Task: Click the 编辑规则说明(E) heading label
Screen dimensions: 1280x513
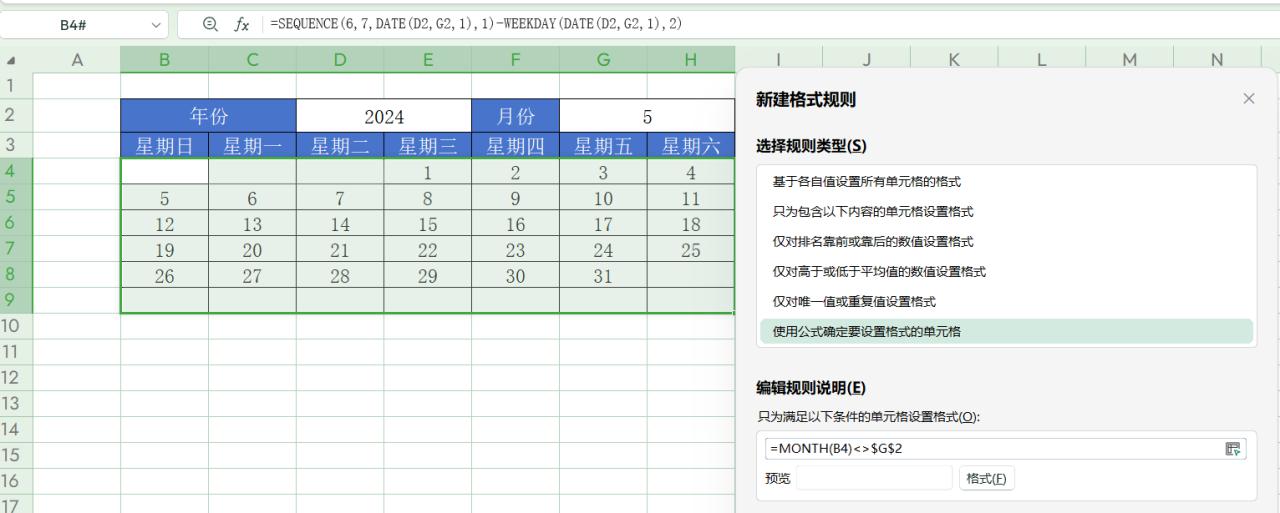Action: (811, 388)
